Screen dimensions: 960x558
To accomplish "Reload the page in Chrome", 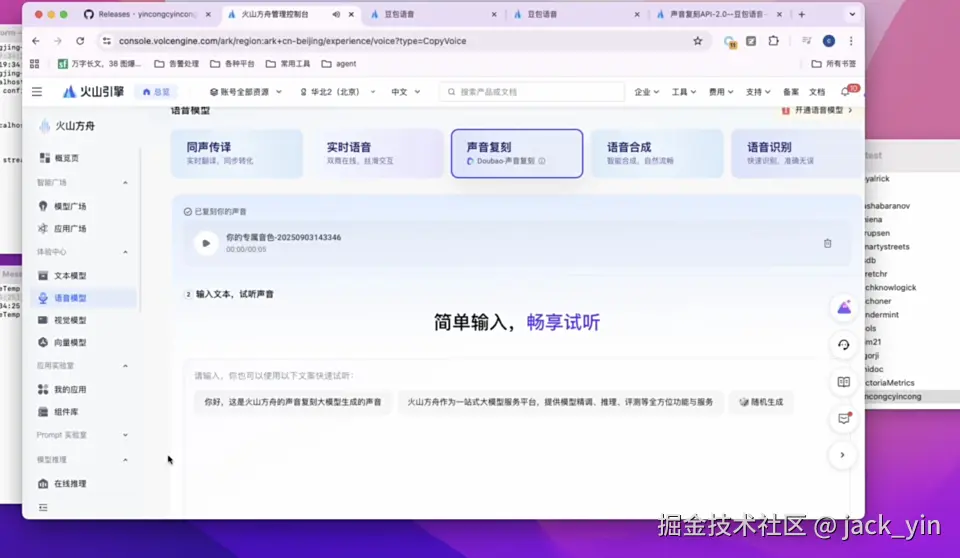I will click(80, 41).
